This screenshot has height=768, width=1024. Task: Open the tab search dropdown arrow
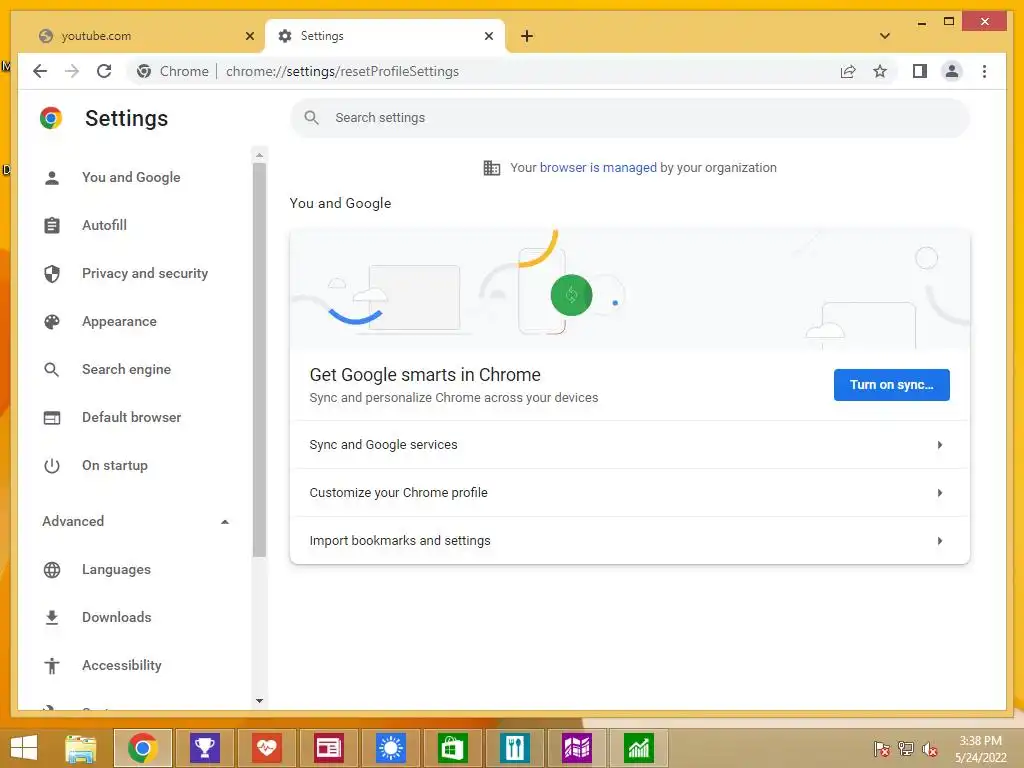coord(885,36)
